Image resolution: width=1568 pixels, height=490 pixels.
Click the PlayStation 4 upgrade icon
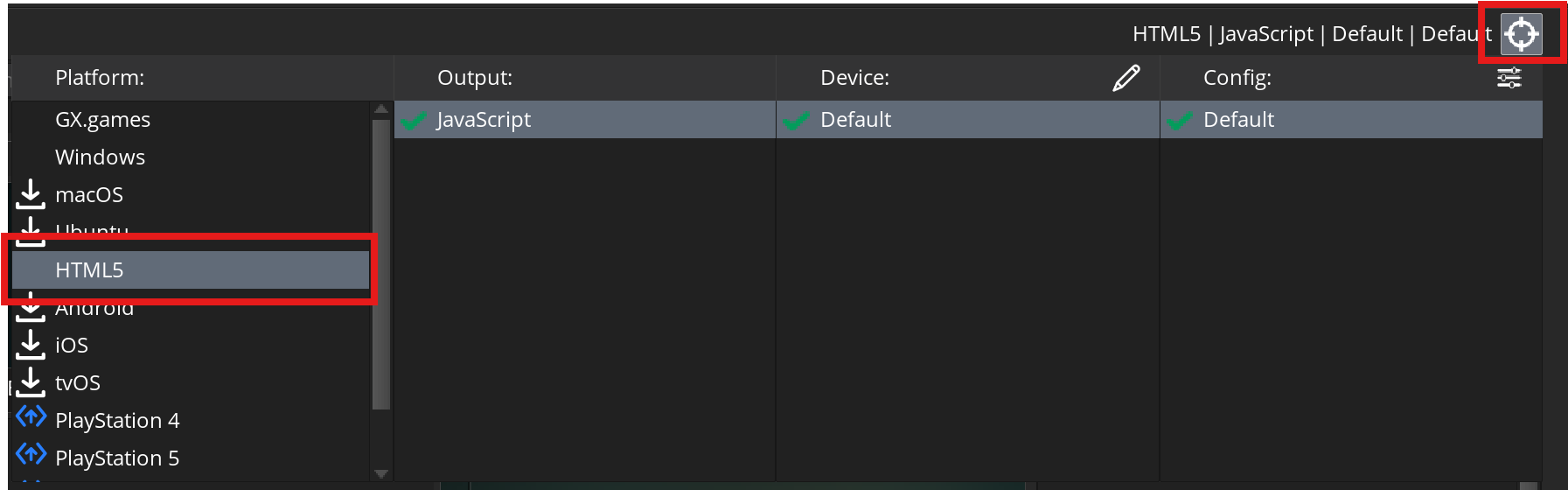pos(31,417)
